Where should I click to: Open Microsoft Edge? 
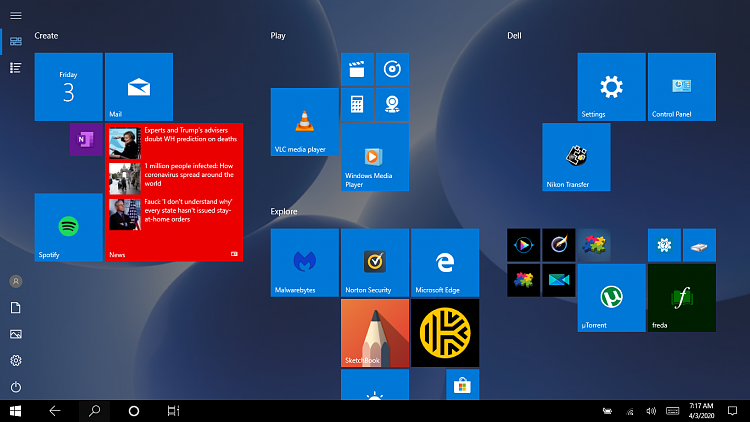[445, 263]
